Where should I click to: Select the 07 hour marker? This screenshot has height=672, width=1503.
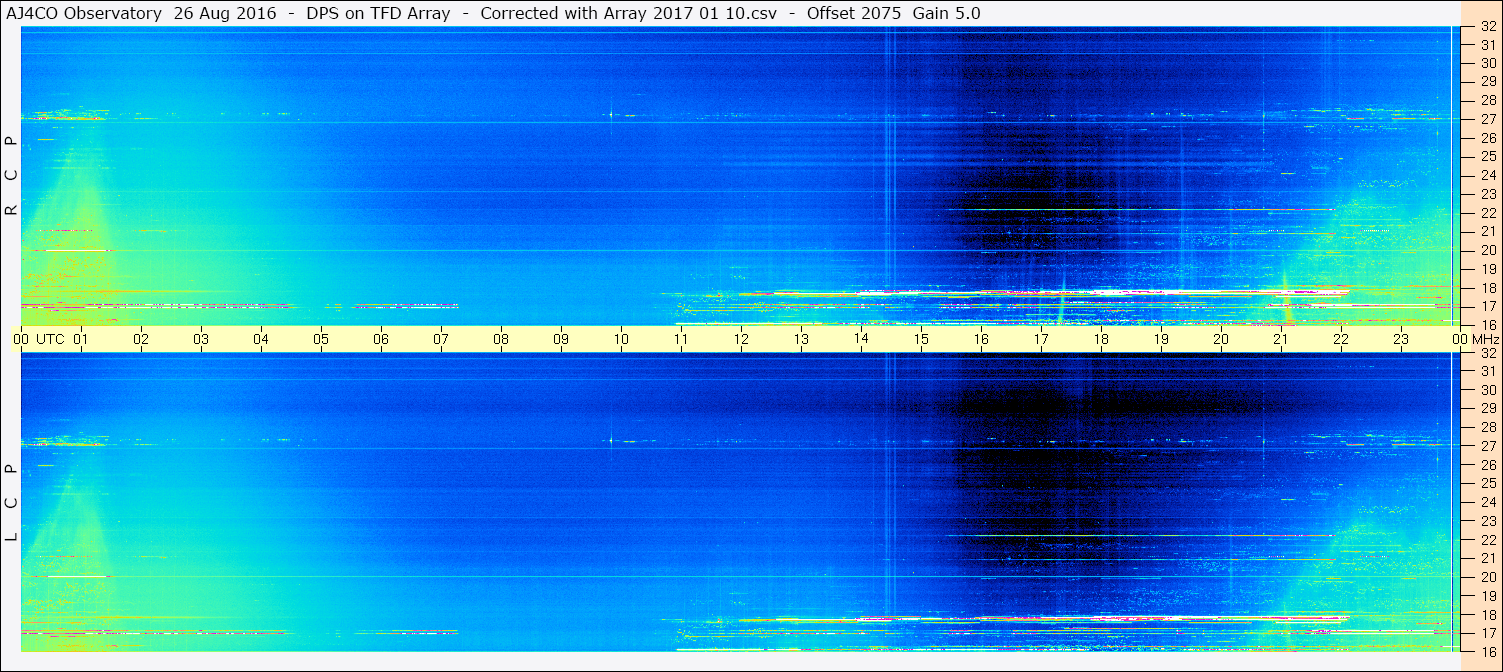[441, 339]
